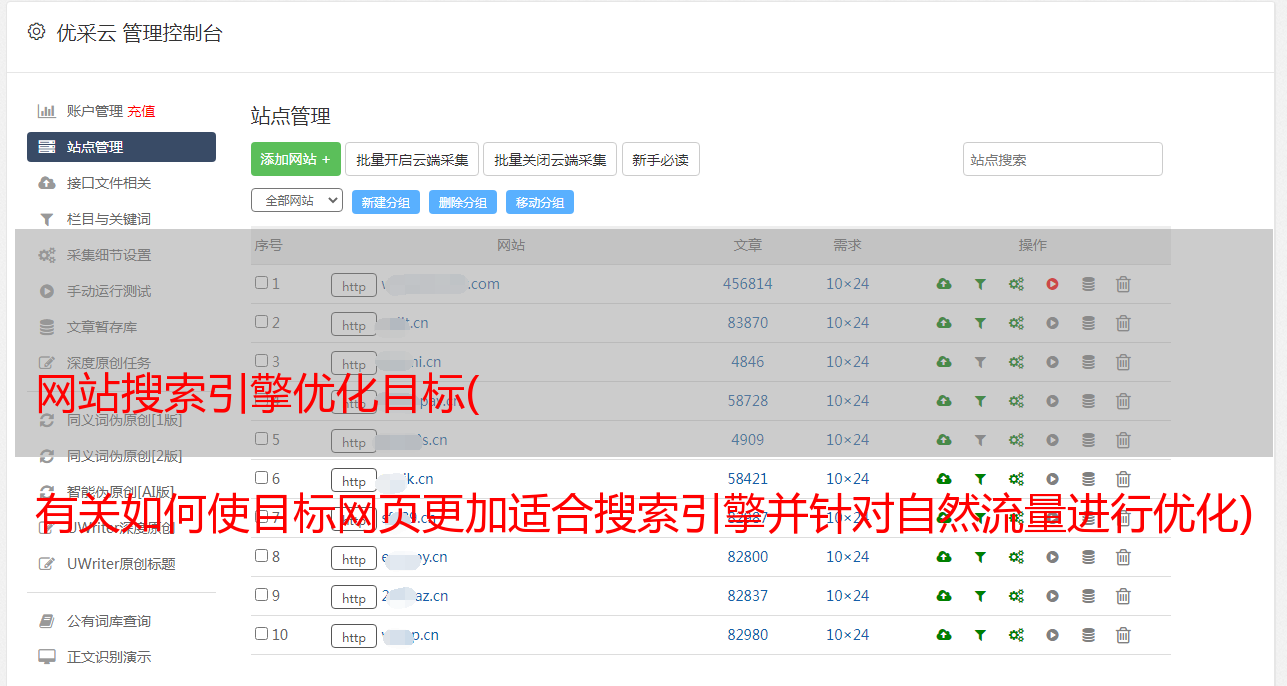Viewport: 1287px width, 686px height.
Task: Click the red play icon in row 1
Action: click(1052, 284)
